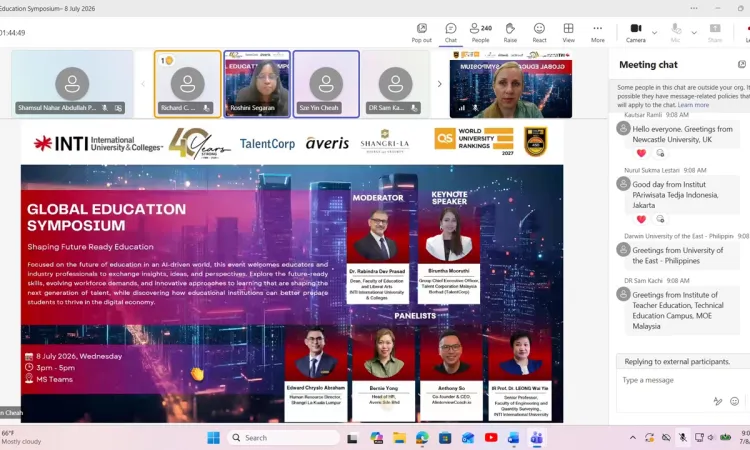This screenshot has height=450, width=750.
Task: Select Roshini Segaran's video tile
Action: click(x=257, y=84)
